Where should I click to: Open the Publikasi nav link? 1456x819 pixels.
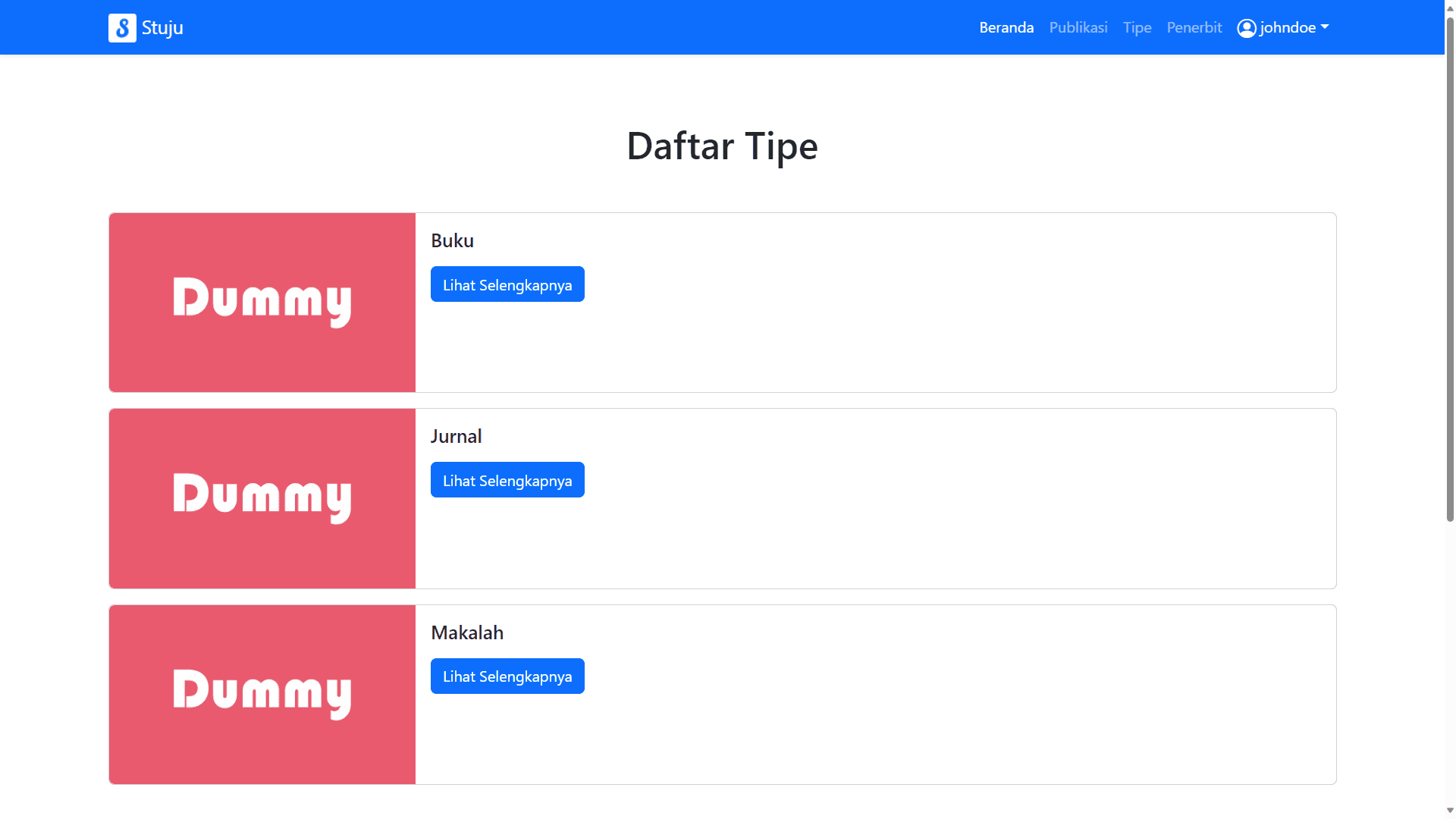click(x=1078, y=28)
